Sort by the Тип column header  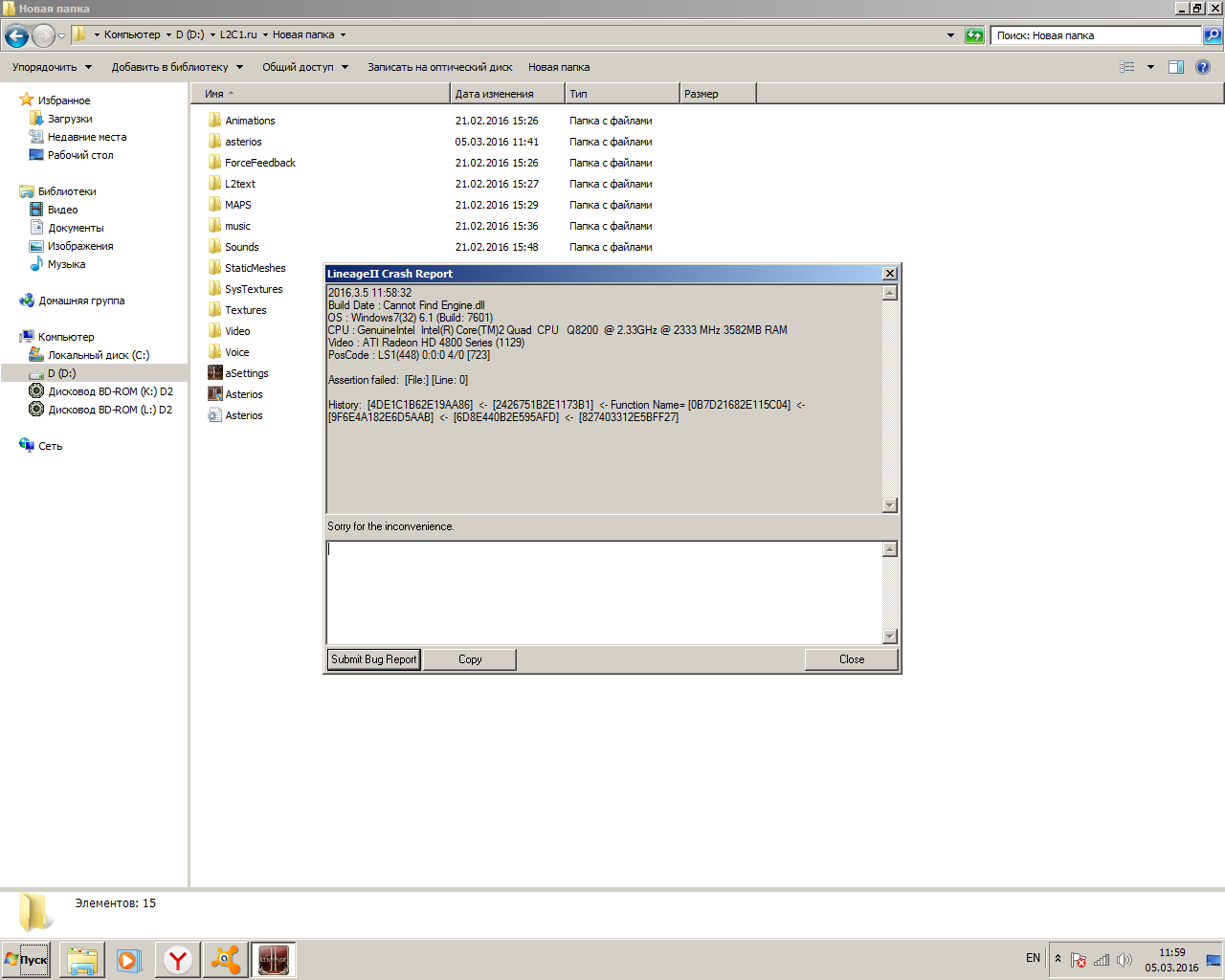tap(623, 94)
